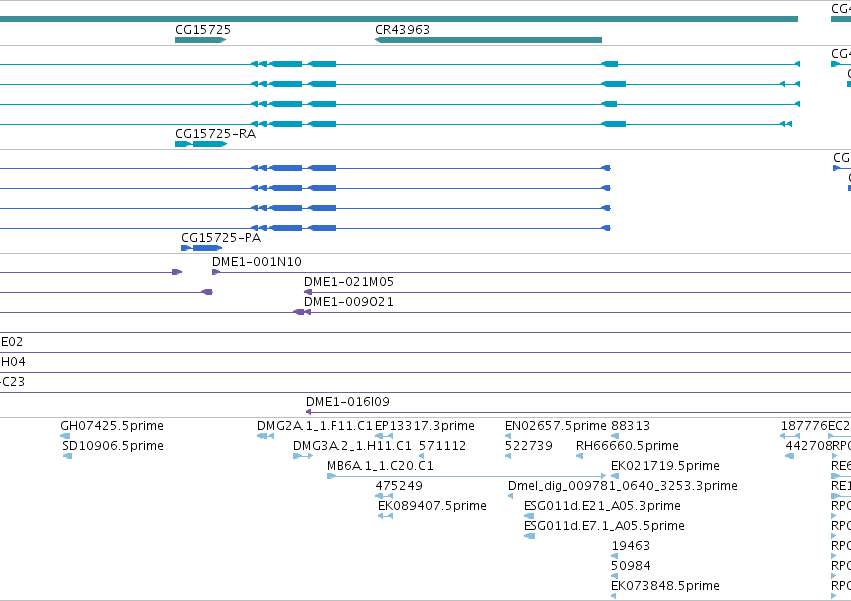Click the RH66660.5prime label
Screen dimensions: 851x601
point(627,446)
